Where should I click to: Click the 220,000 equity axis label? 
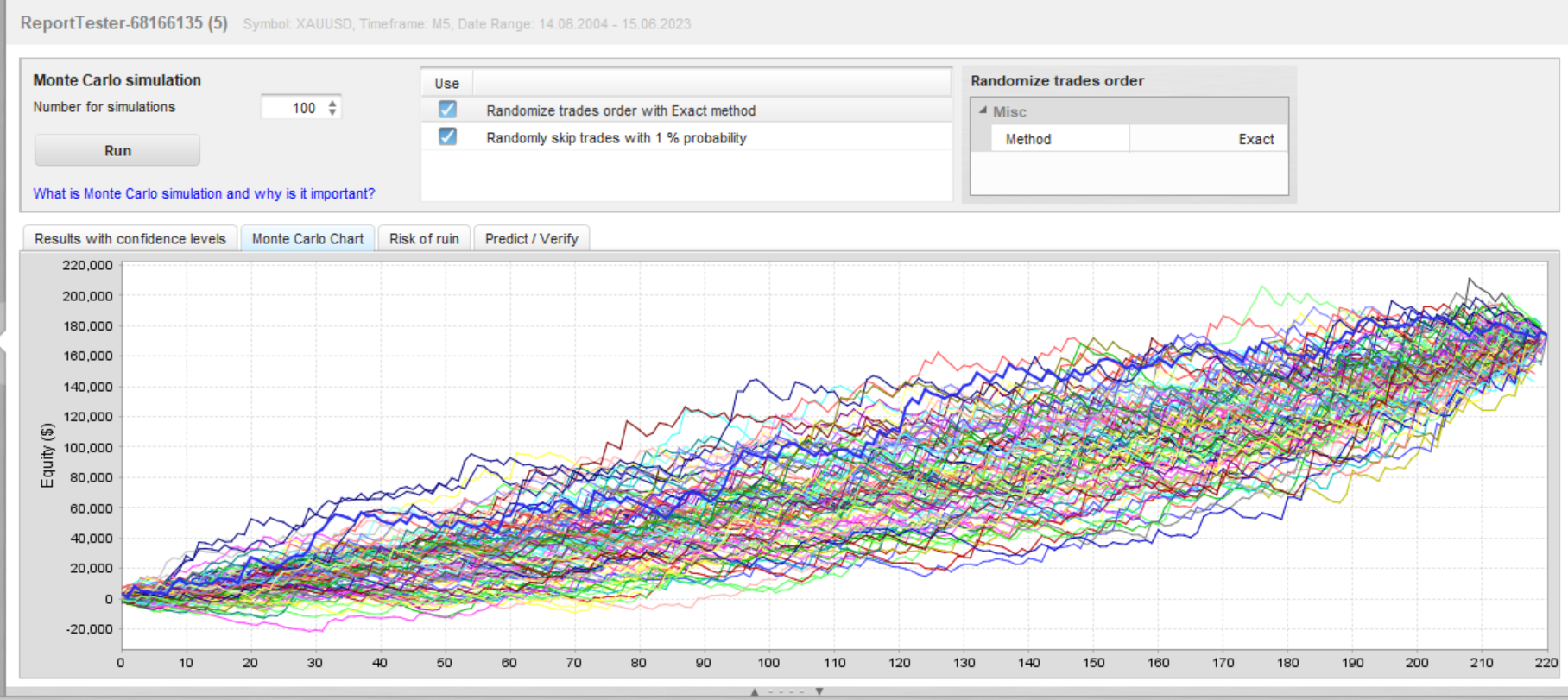87,265
